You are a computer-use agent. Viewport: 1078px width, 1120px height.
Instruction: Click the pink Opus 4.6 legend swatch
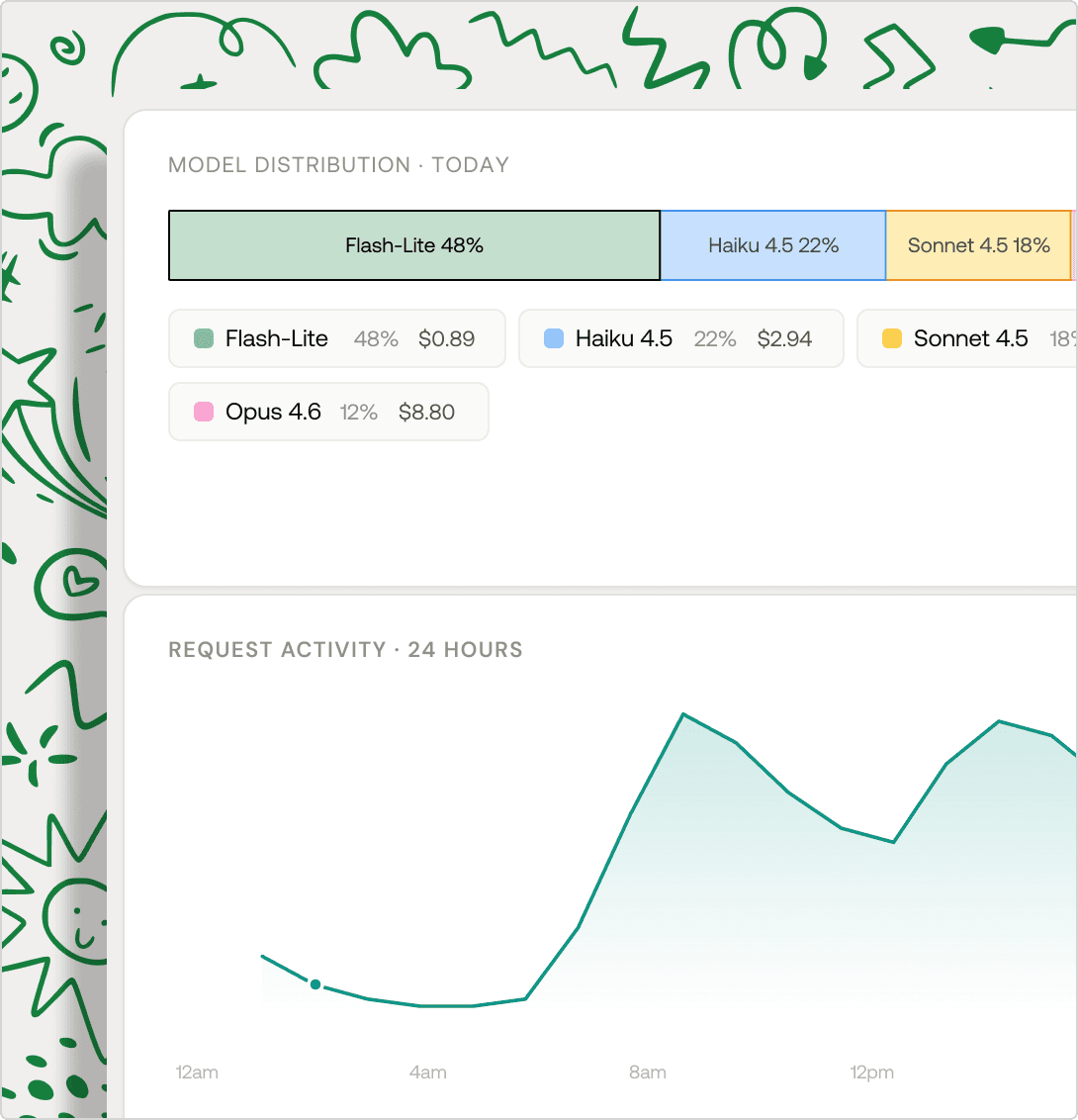(x=204, y=413)
